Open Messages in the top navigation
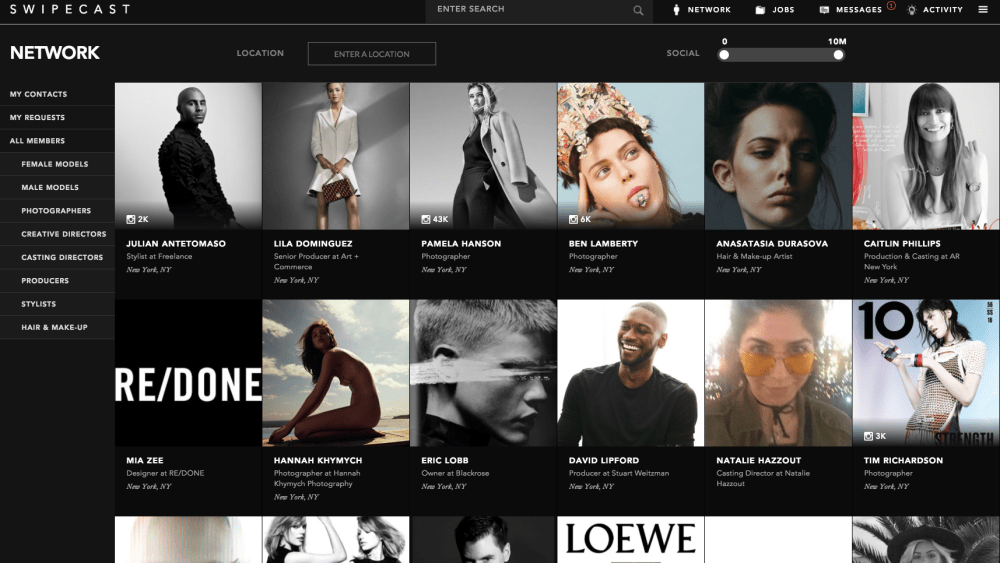1000x563 pixels. [x=859, y=10]
